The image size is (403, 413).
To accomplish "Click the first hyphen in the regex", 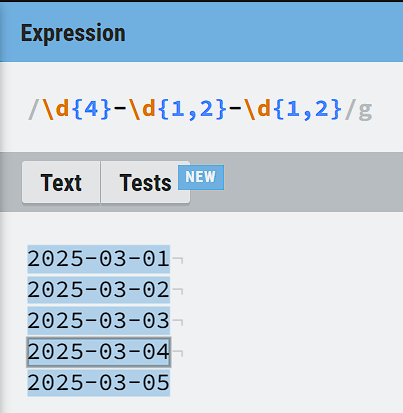I will coord(120,109).
